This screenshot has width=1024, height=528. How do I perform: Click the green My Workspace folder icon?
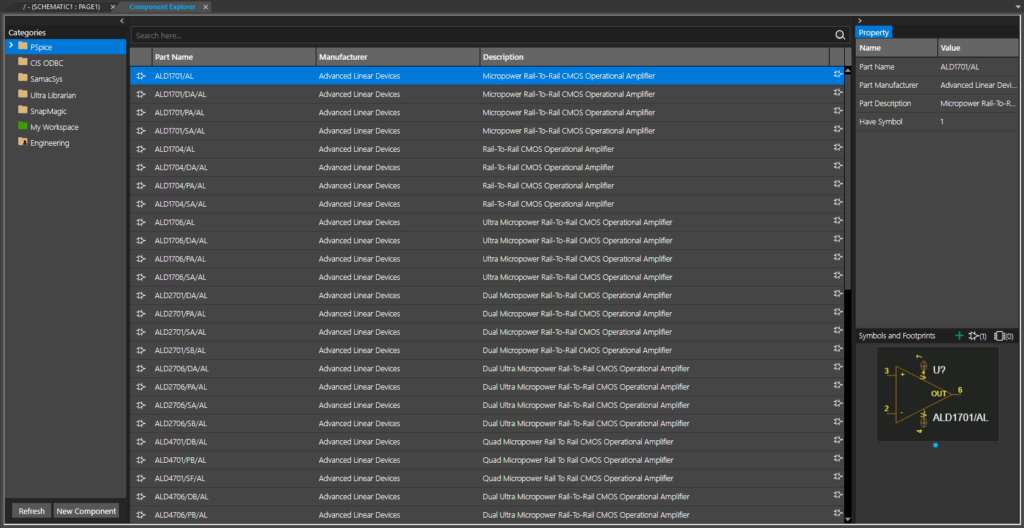click(x=23, y=127)
